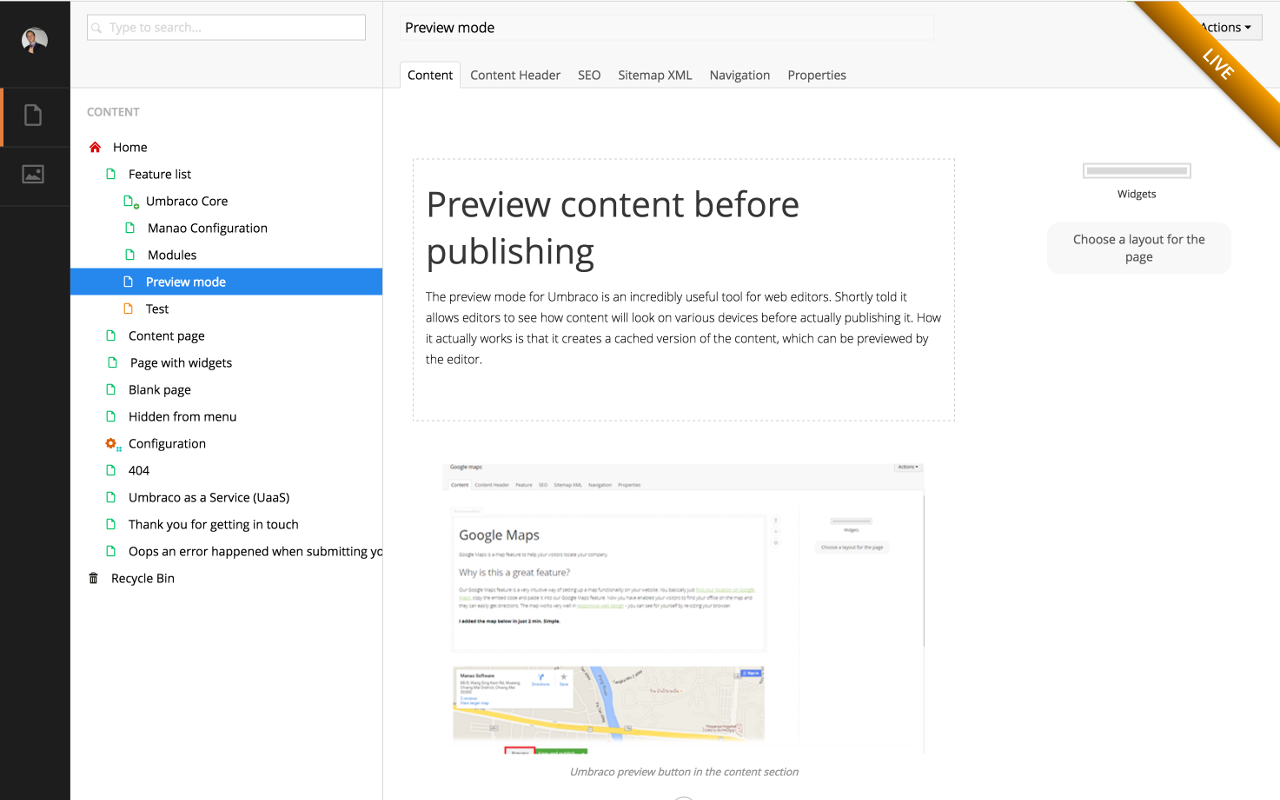Click the Widgets label
The image size is (1280, 800).
tap(1137, 194)
